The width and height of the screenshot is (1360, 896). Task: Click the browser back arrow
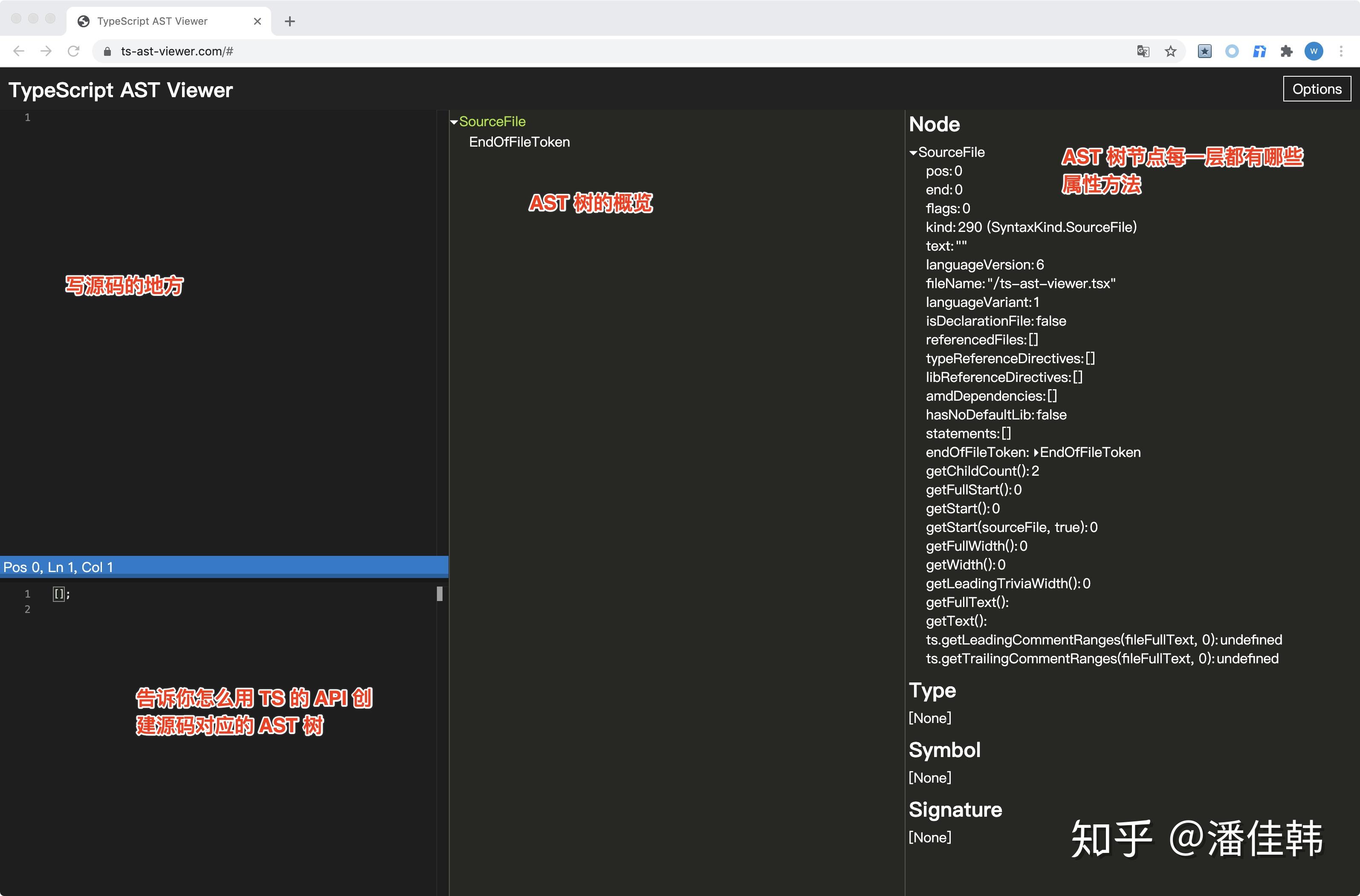19,52
